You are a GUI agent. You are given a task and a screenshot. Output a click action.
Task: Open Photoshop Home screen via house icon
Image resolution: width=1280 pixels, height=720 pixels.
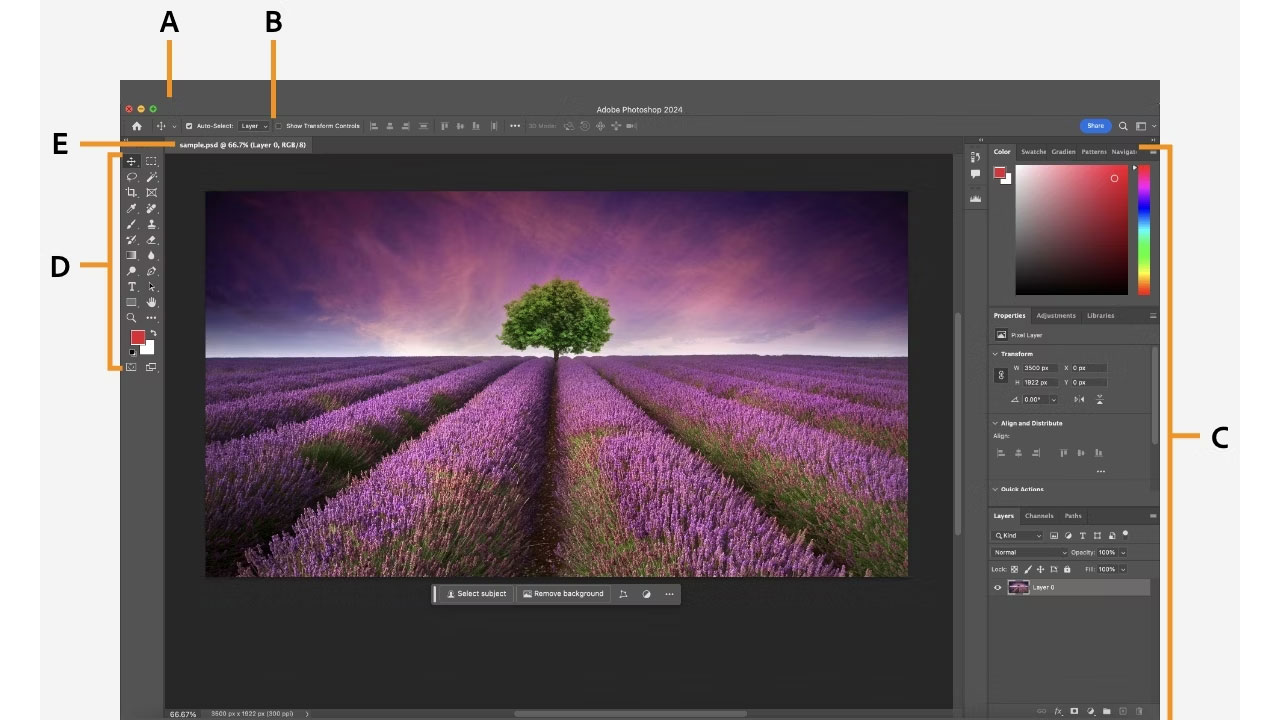135,125
